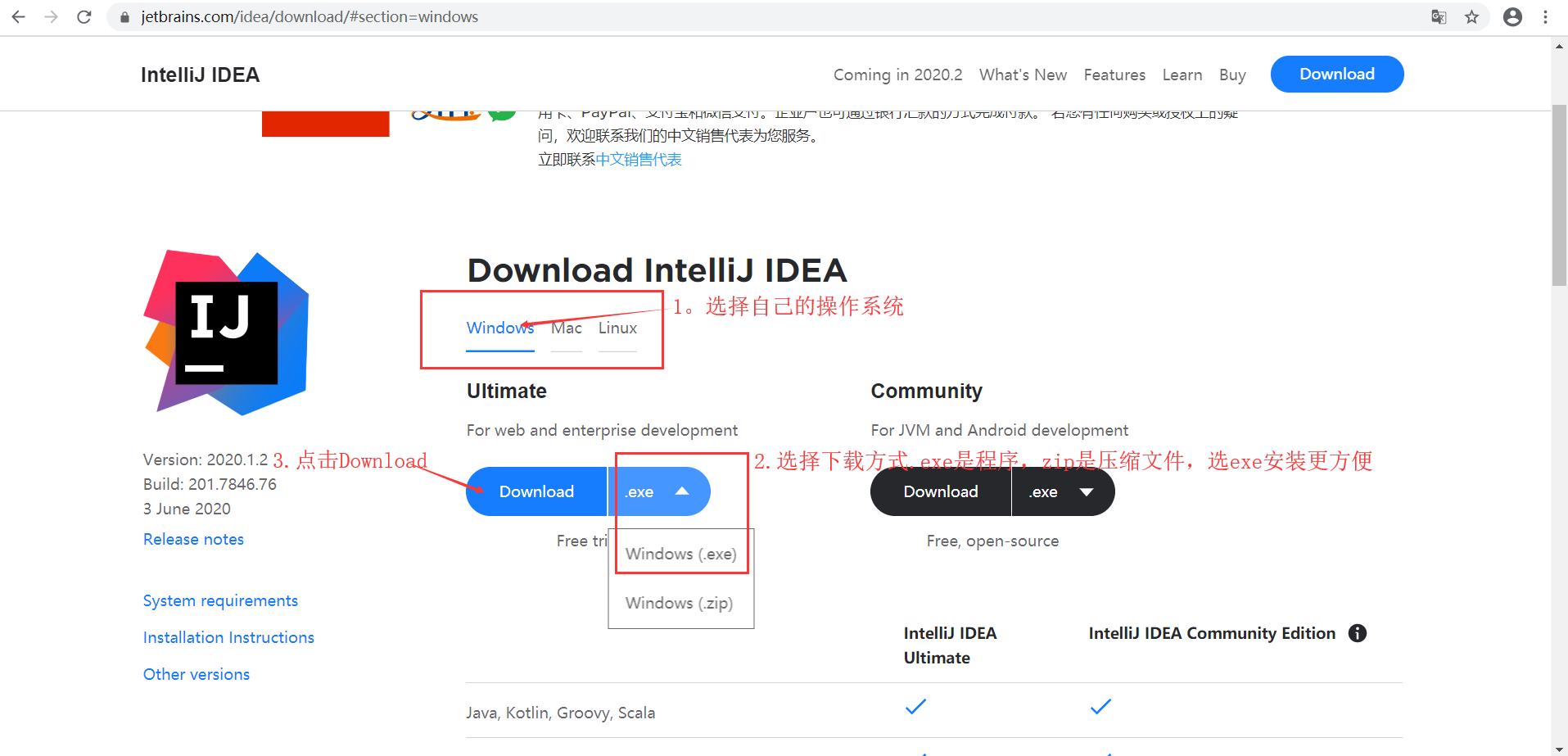The height and width of the screenshot is (756, 1568).
Task: Click the Free, open-source label
Action: pyautogui.click(x=992, y=541)
